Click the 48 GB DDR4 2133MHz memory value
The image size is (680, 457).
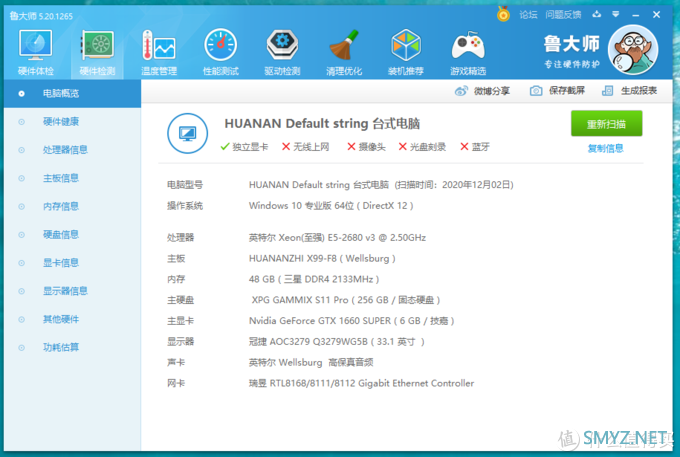click(314, 279)
